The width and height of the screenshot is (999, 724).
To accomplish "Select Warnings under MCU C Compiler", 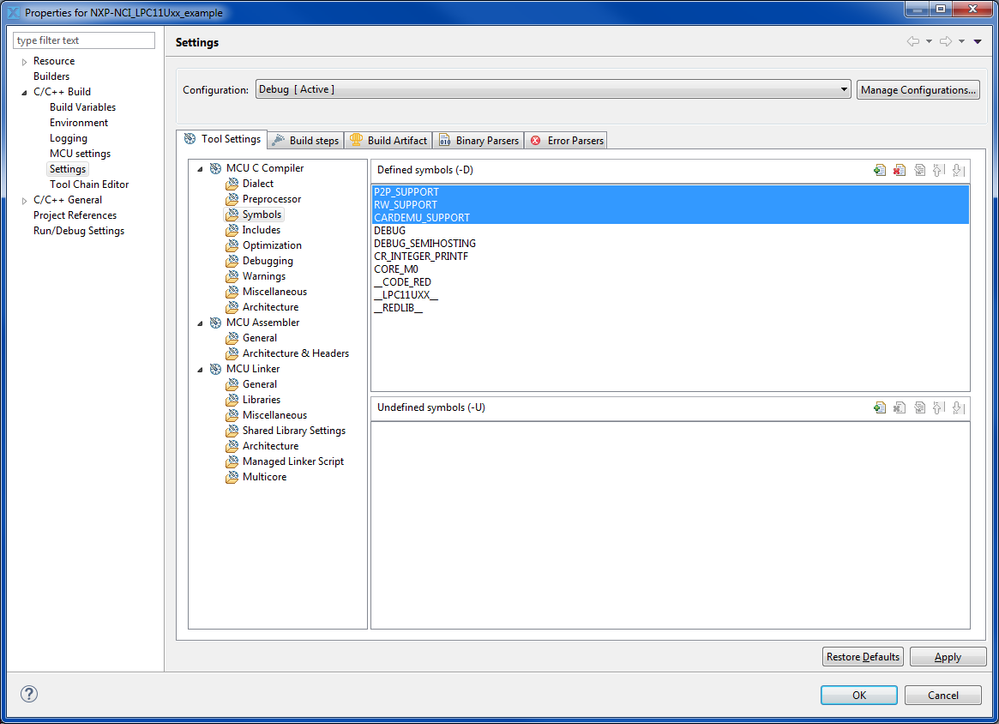I will [x=264, y=276].
